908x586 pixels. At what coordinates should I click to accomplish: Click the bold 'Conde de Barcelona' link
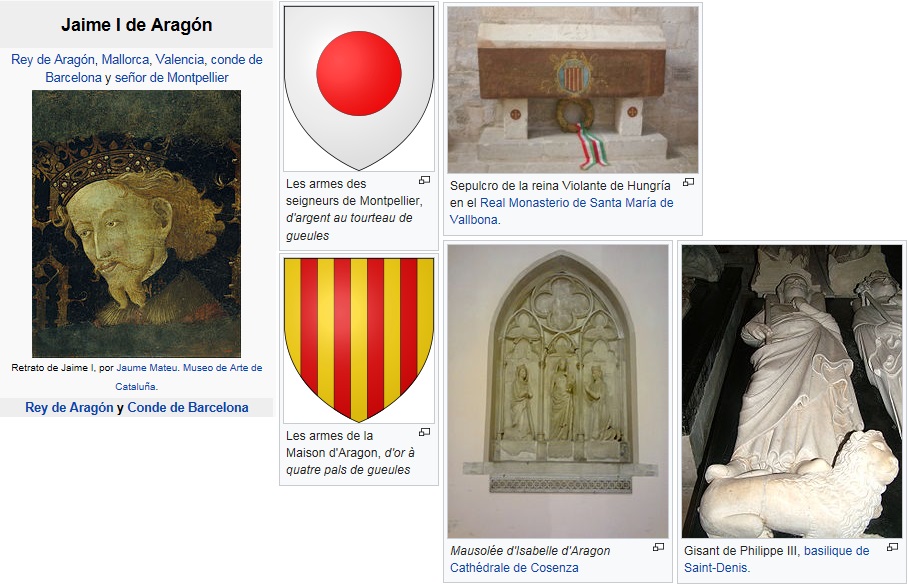[x=188, y=408]
